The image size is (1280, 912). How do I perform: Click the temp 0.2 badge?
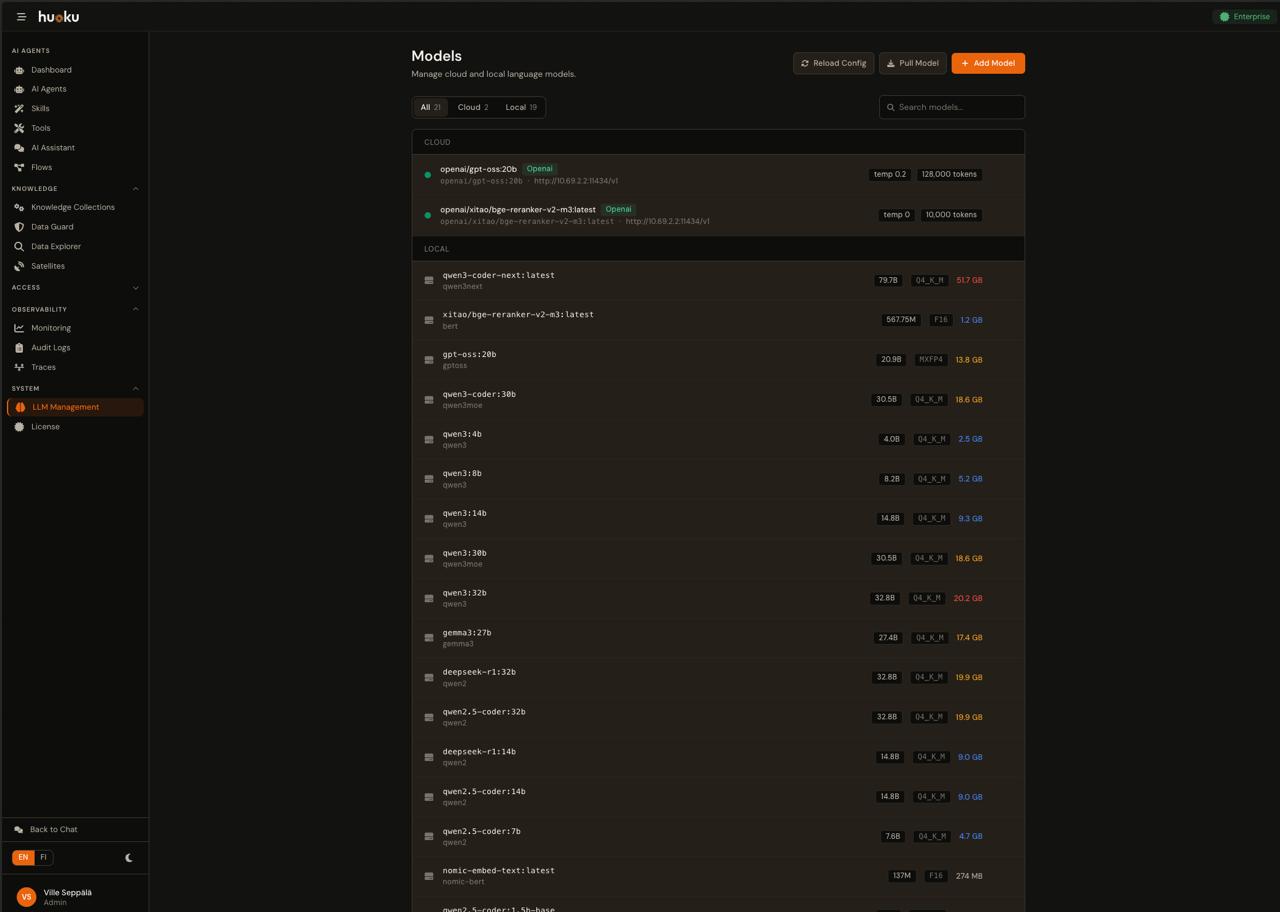(890, 175)
